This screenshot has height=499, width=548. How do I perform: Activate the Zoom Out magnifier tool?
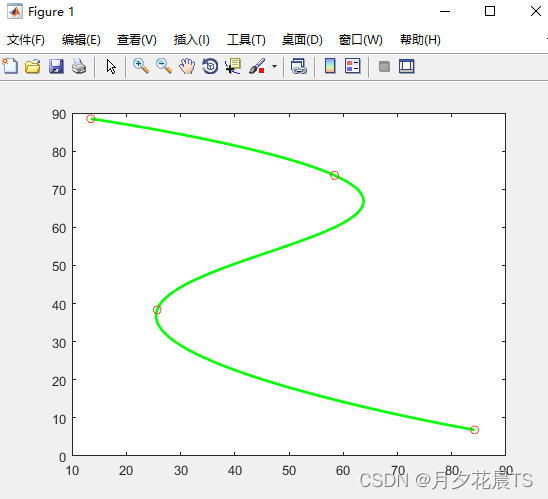coord(164,66)
